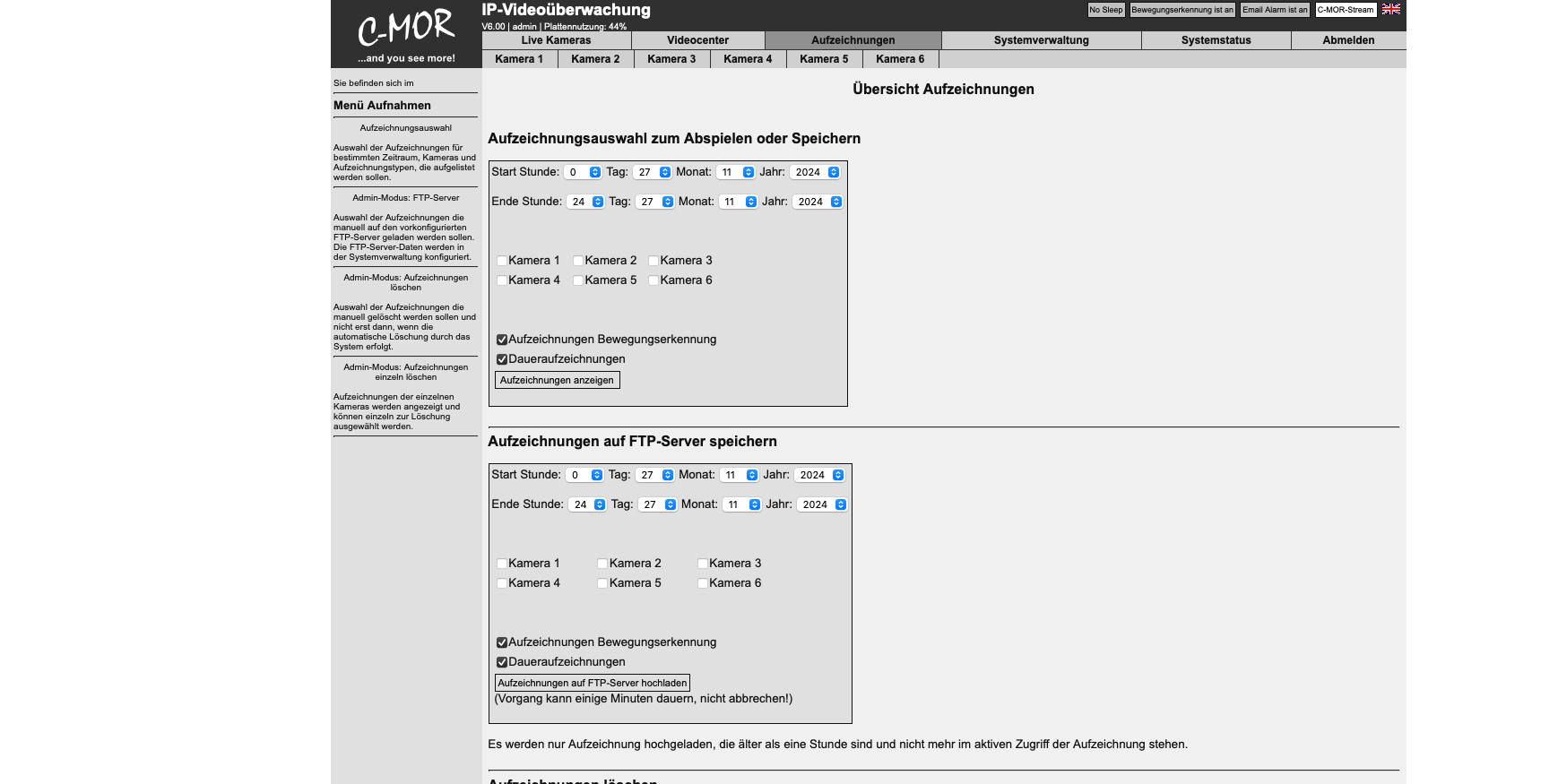
Task: Open end Tag dropdown in playback section
Action: pos(654,202)
